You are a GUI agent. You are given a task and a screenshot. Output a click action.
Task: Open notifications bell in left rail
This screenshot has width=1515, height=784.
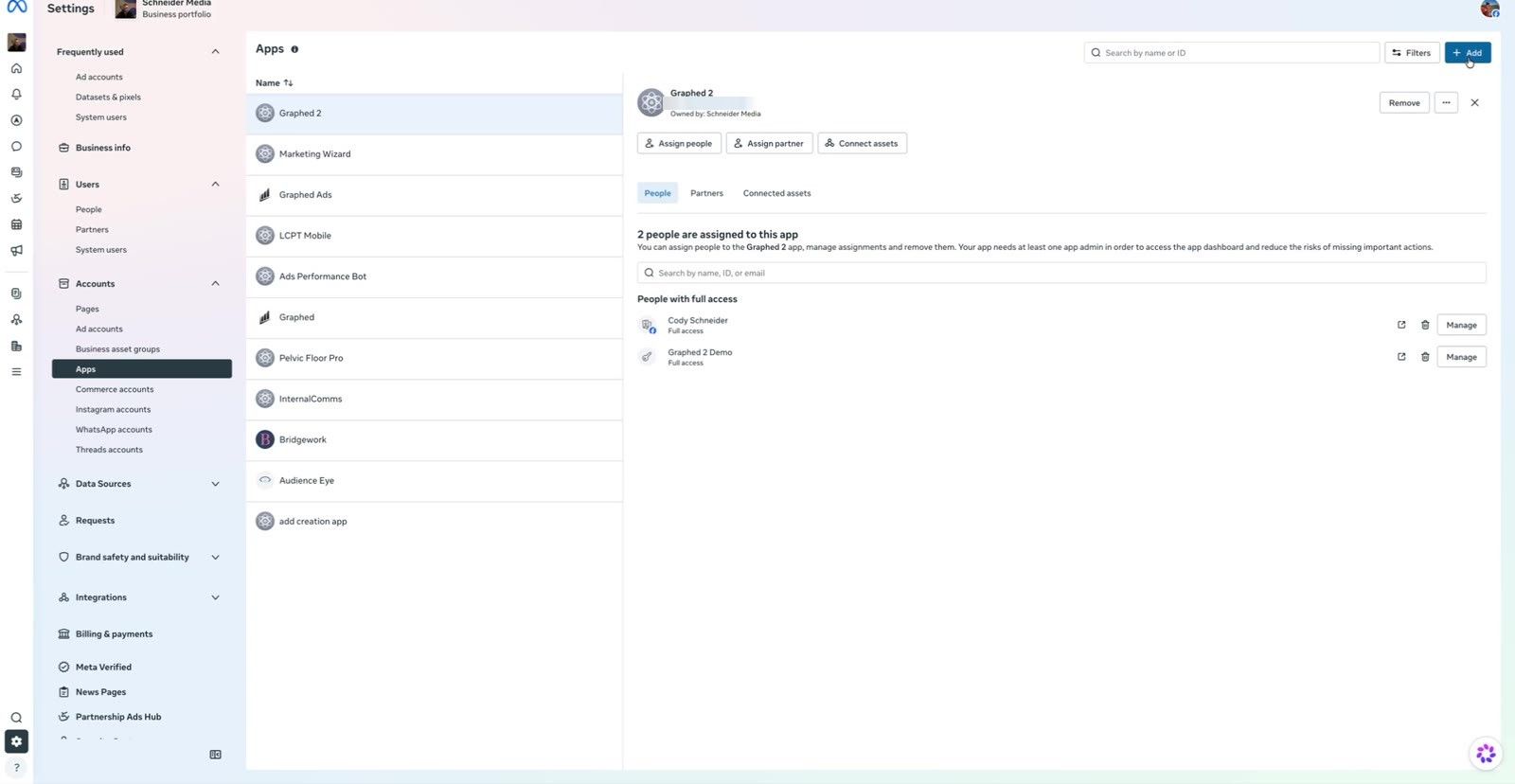point(16,94)
